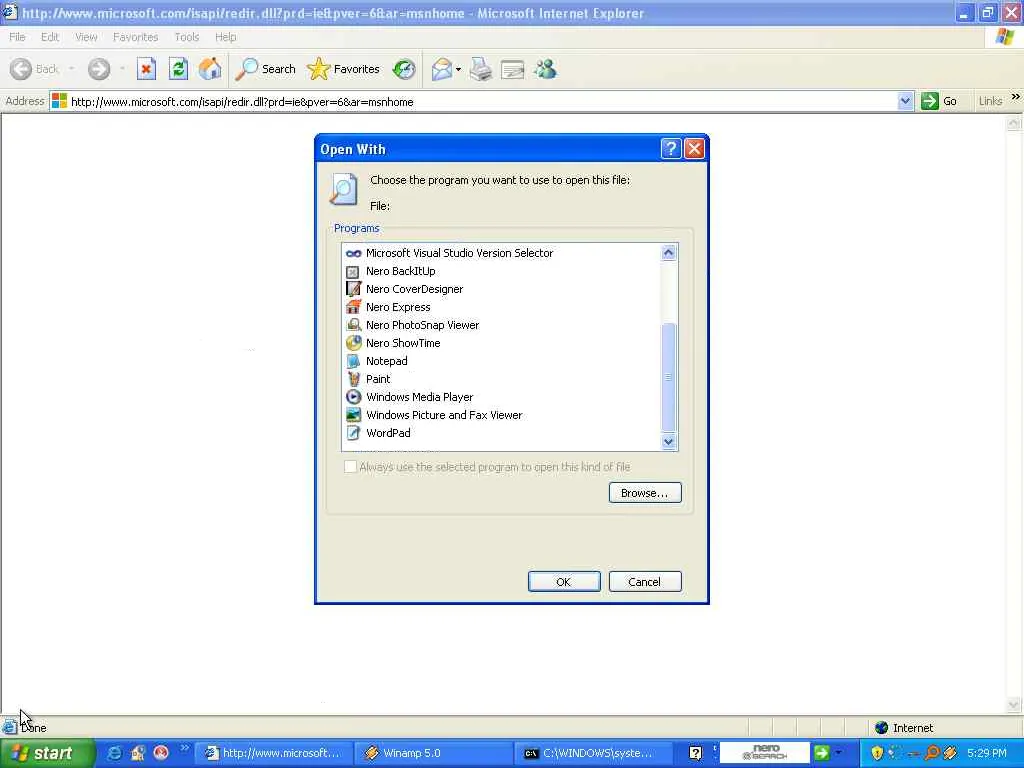Viewport: 1024px width, 768px height.
Task: Open the History icon in toolbar
Action: pos(404,69)
